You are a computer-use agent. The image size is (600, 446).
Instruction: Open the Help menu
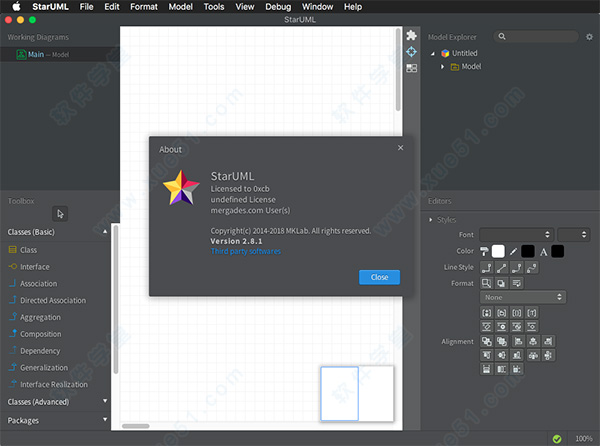(353, 7)
